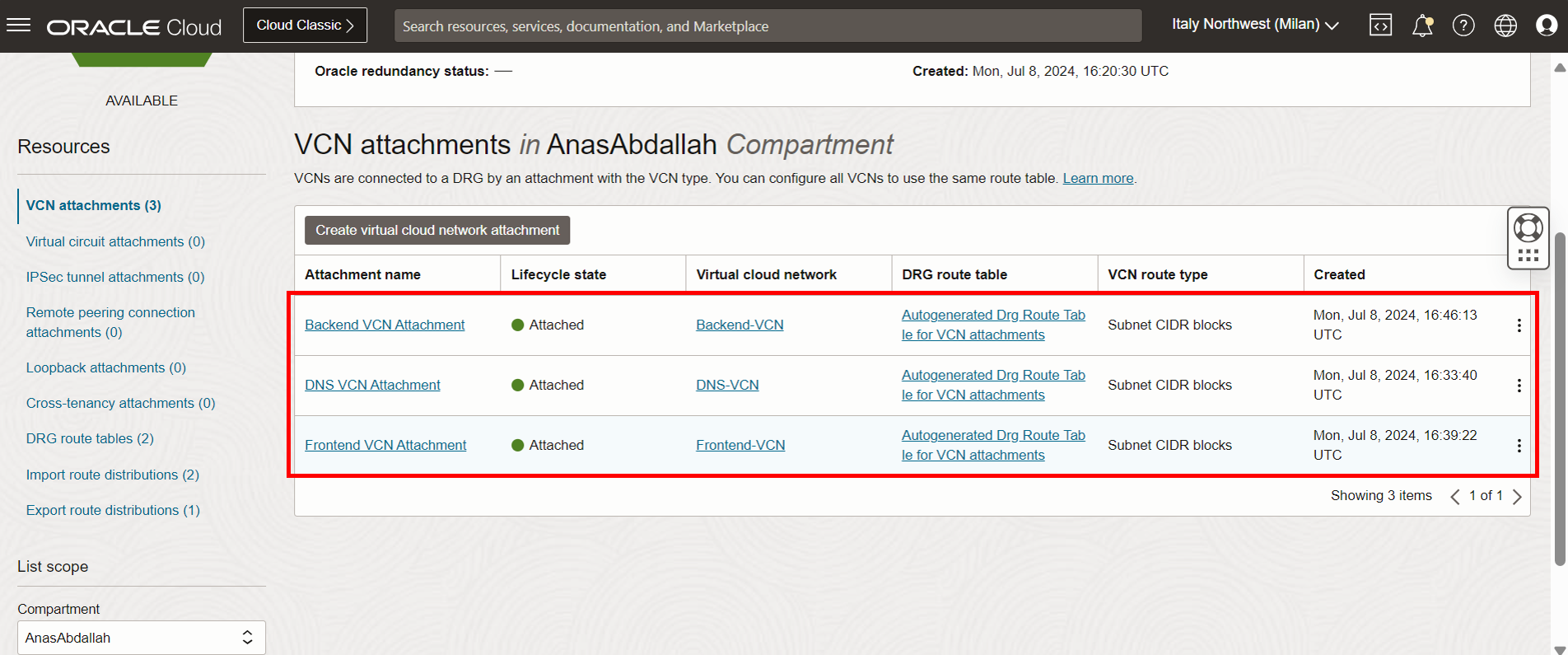Click the 16:39:22 UTC created timestamp
The image size is (1568, 655).
[x=1395, y=445]
